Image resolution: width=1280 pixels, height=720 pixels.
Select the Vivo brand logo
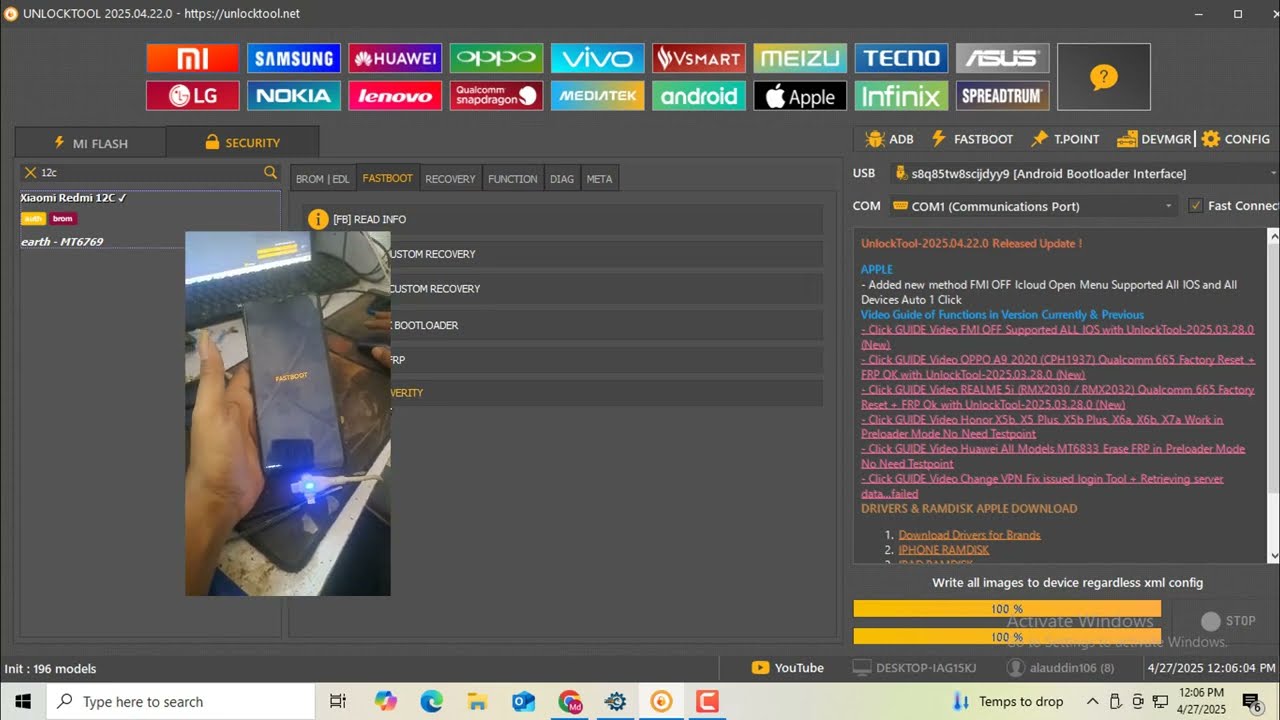click(598, 59)
